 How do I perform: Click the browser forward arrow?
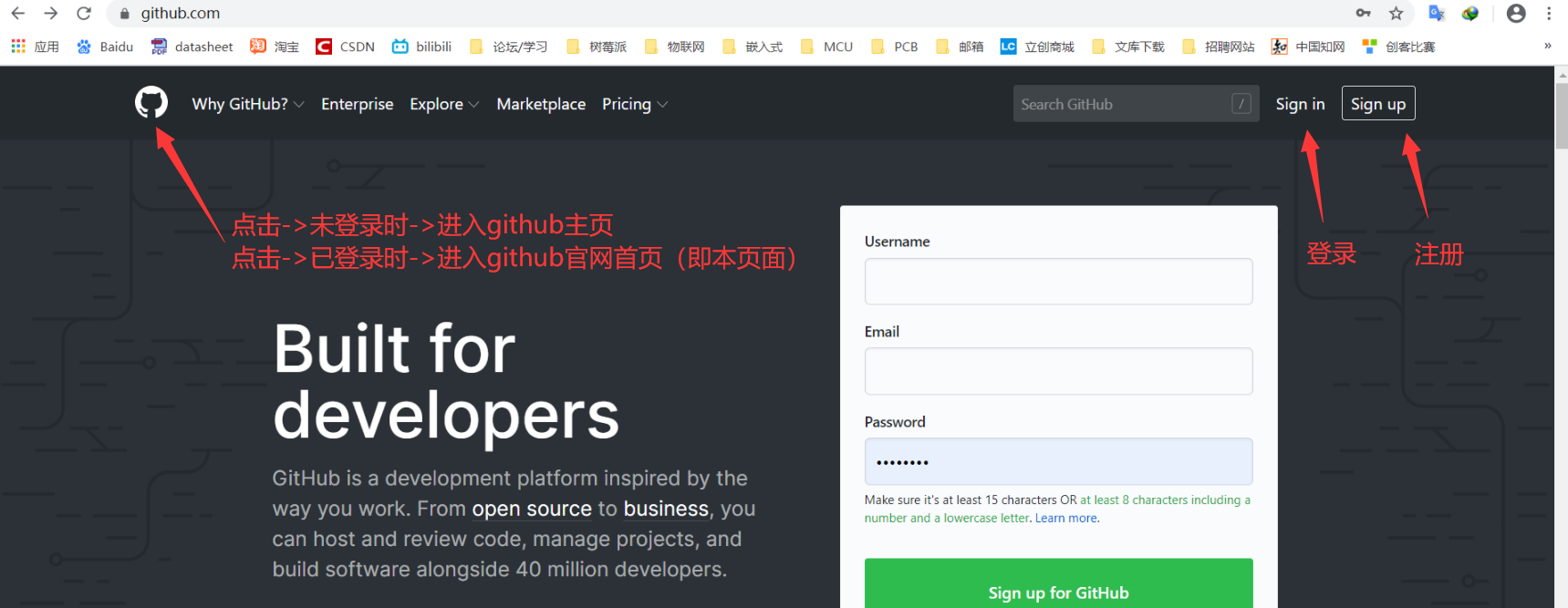point(51,14)
